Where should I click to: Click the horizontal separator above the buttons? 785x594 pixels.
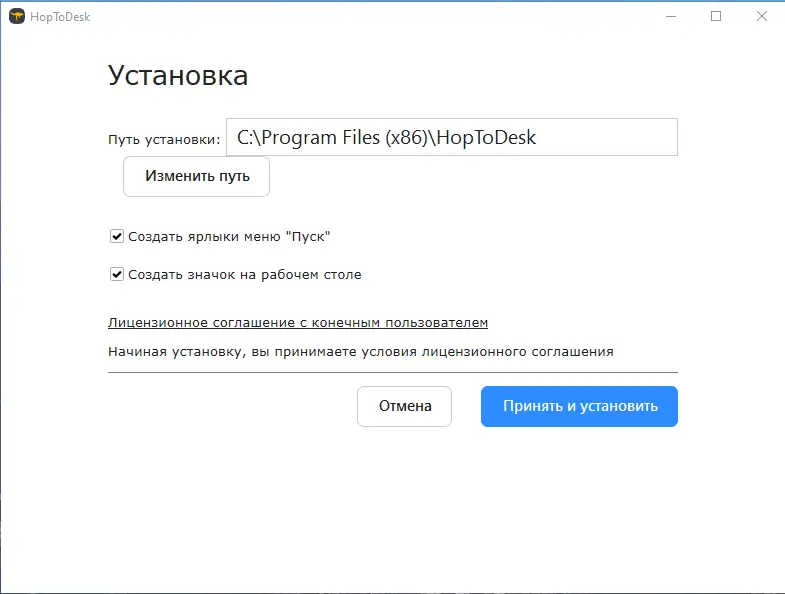[x=392, y=372]
